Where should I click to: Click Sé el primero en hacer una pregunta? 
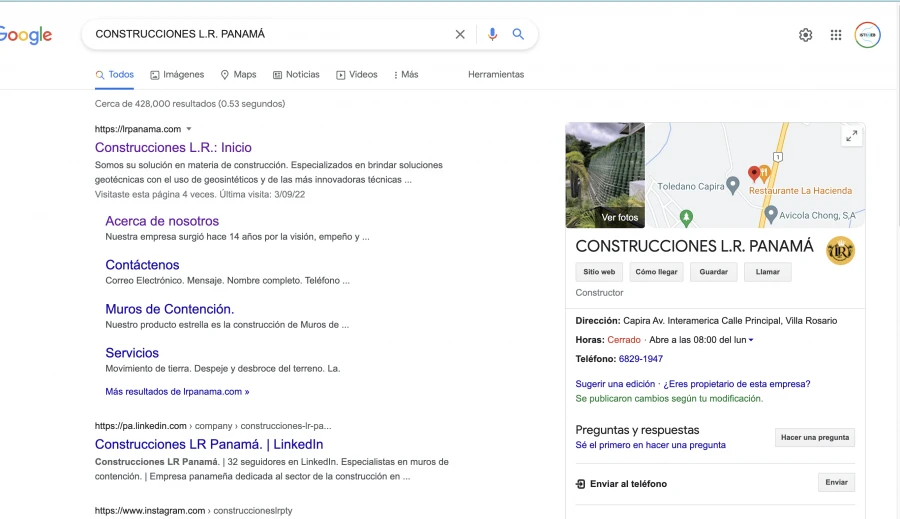[x=650, y=445]
